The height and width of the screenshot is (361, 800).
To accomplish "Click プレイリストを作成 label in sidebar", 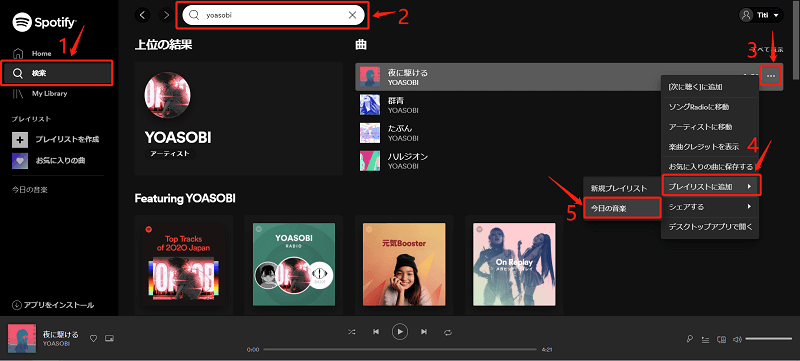I will (67, 139).
